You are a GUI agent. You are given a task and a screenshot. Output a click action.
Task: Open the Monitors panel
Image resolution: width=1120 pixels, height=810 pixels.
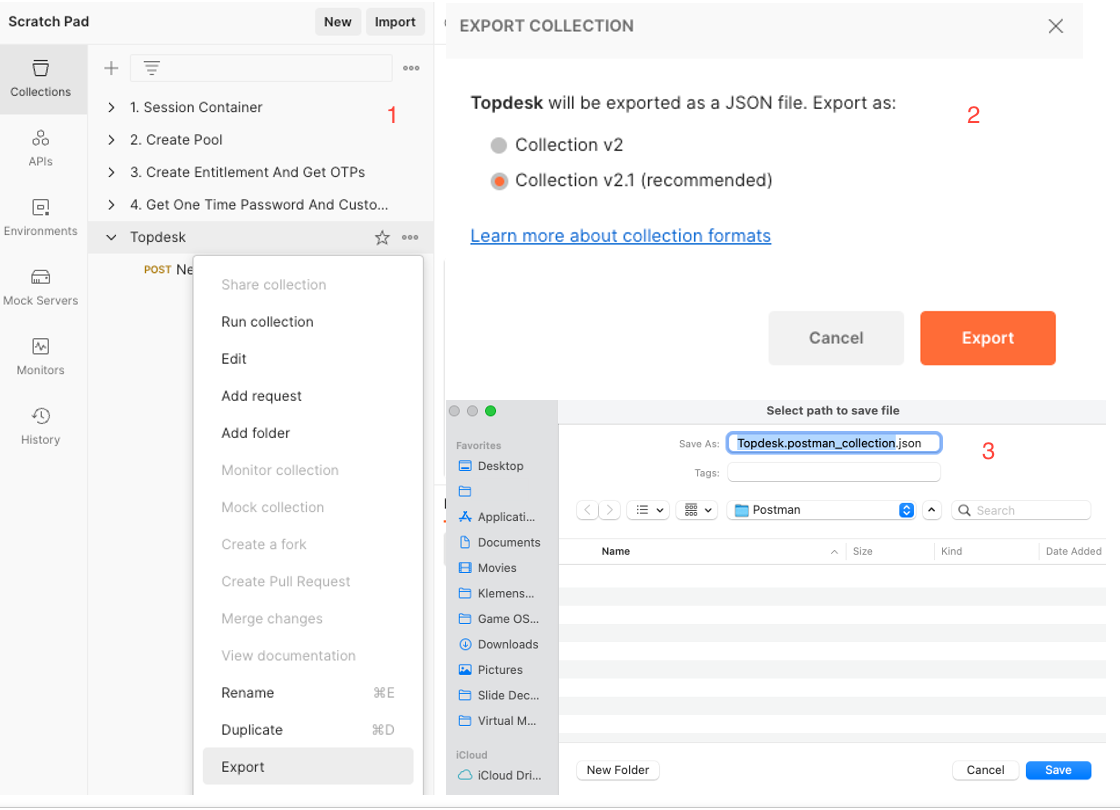[41, 356]
